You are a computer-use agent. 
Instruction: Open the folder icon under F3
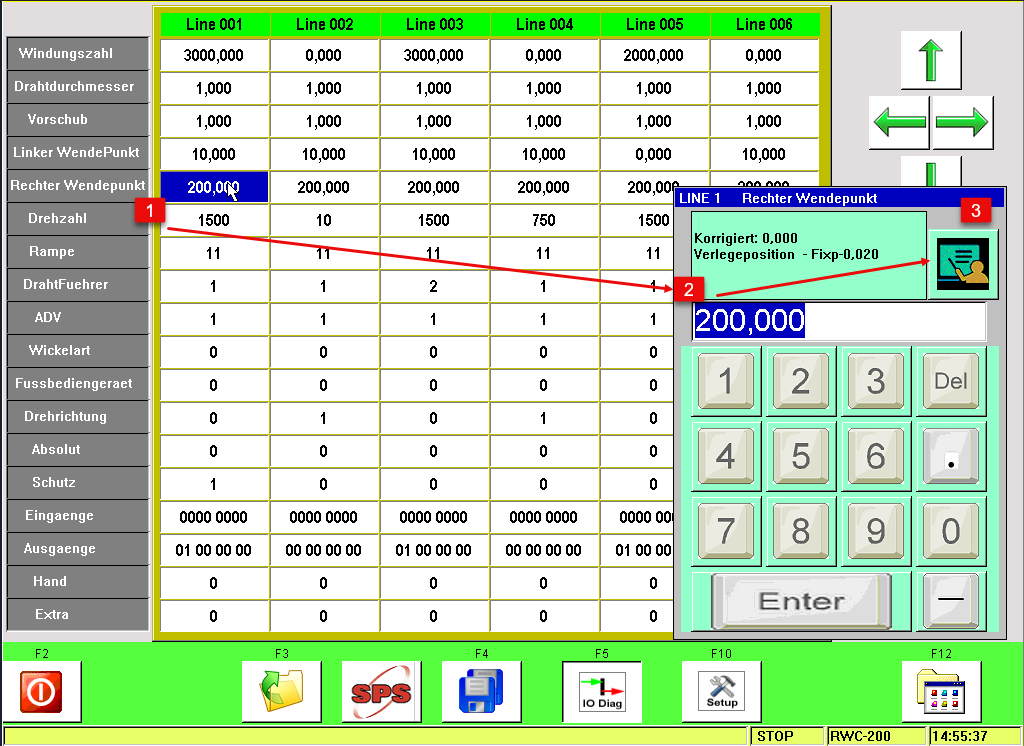point(281,691)
